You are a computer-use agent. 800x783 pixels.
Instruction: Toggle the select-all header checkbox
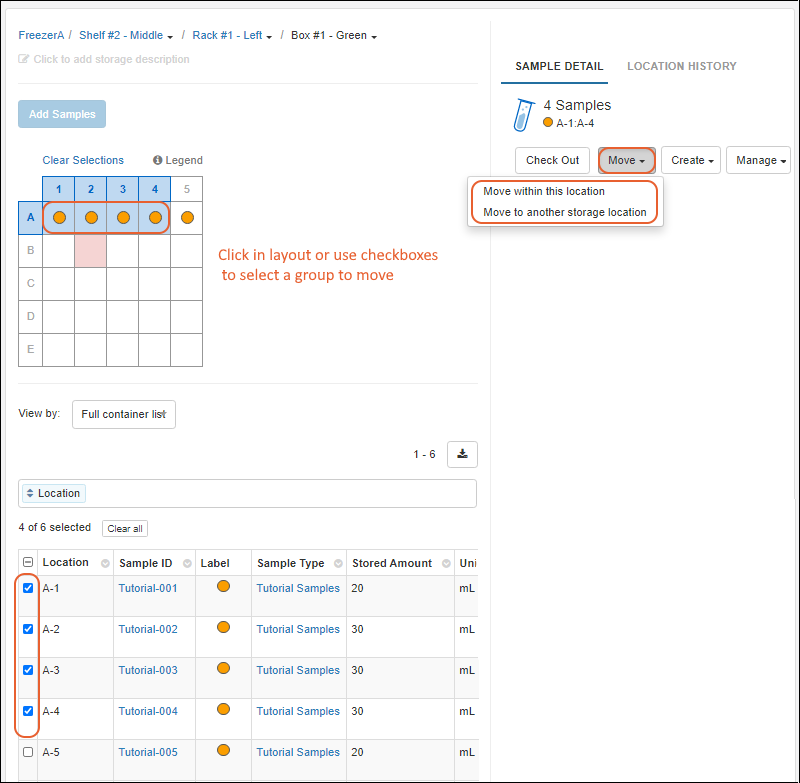point(28,563)
